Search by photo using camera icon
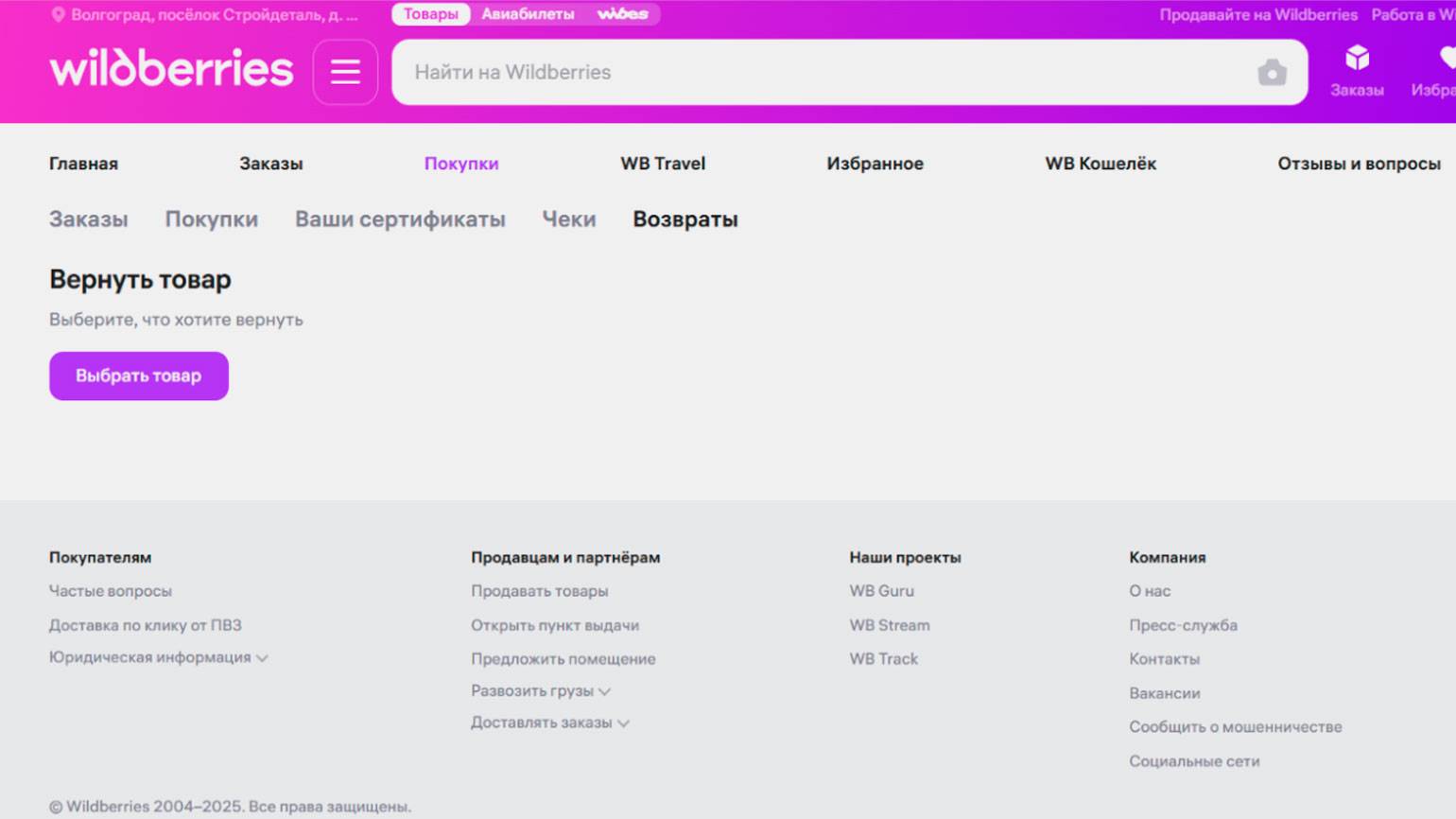Image resolution: width=1456 pixels, height=819 pixels. [1272, 72]
